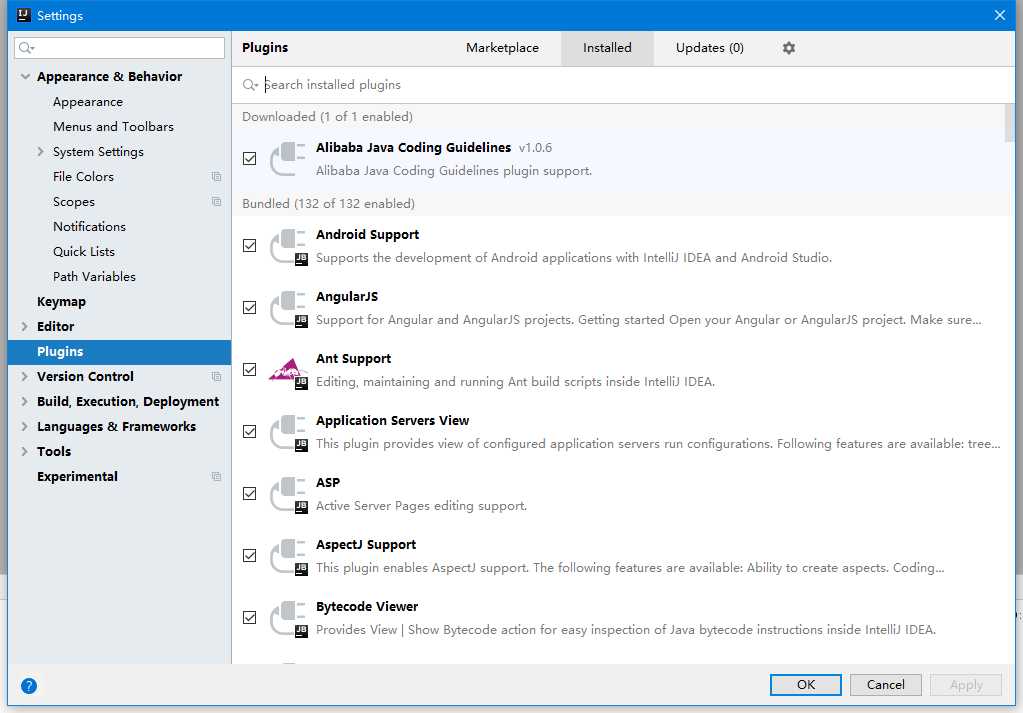The height and width of the screenshot is (713, 1023).
Task: Focus the settings search field
Action: click(x=119, y=48)
